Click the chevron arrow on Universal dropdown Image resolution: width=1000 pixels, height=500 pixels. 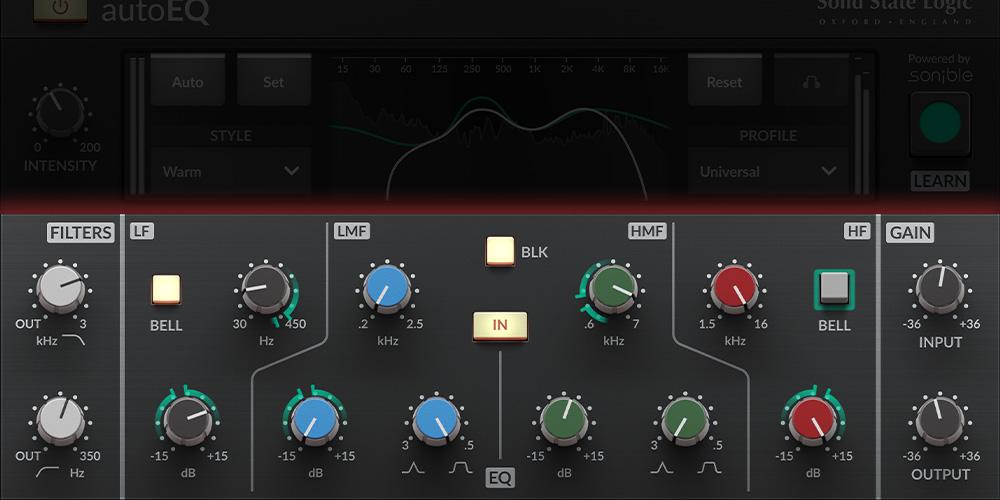click(x=828, y=172)
